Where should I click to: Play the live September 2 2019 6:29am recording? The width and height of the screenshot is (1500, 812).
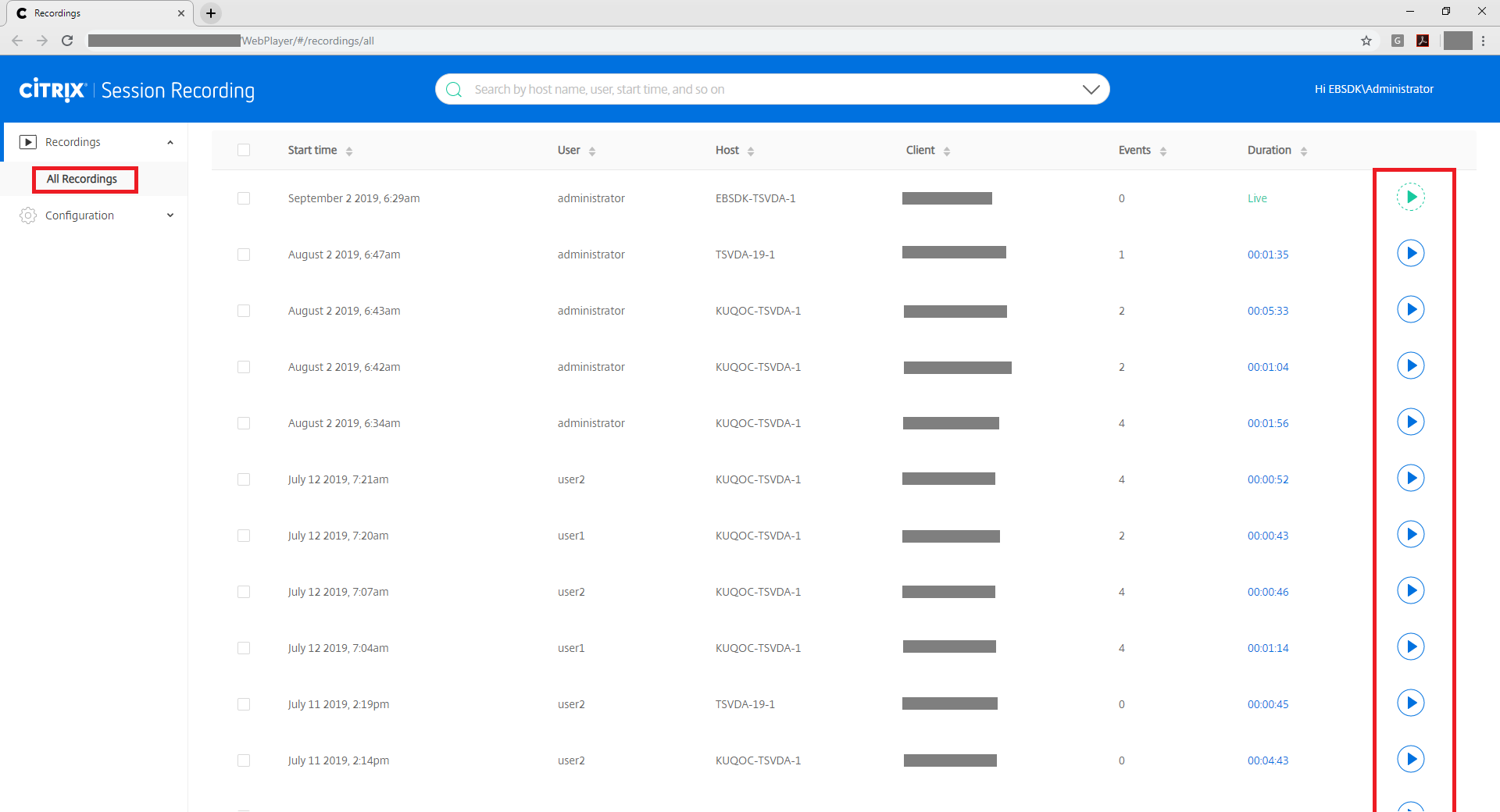1411,197
